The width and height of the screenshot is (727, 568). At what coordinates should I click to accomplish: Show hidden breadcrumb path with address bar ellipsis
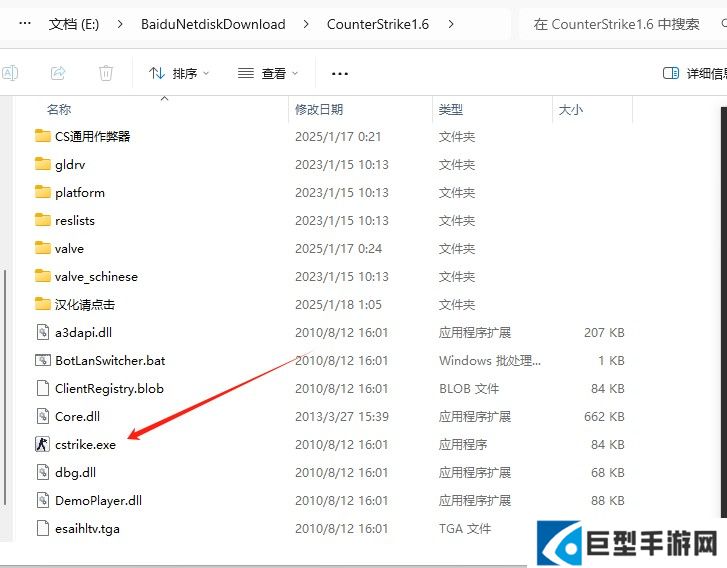pyautogui.click(x=25, y=23)
